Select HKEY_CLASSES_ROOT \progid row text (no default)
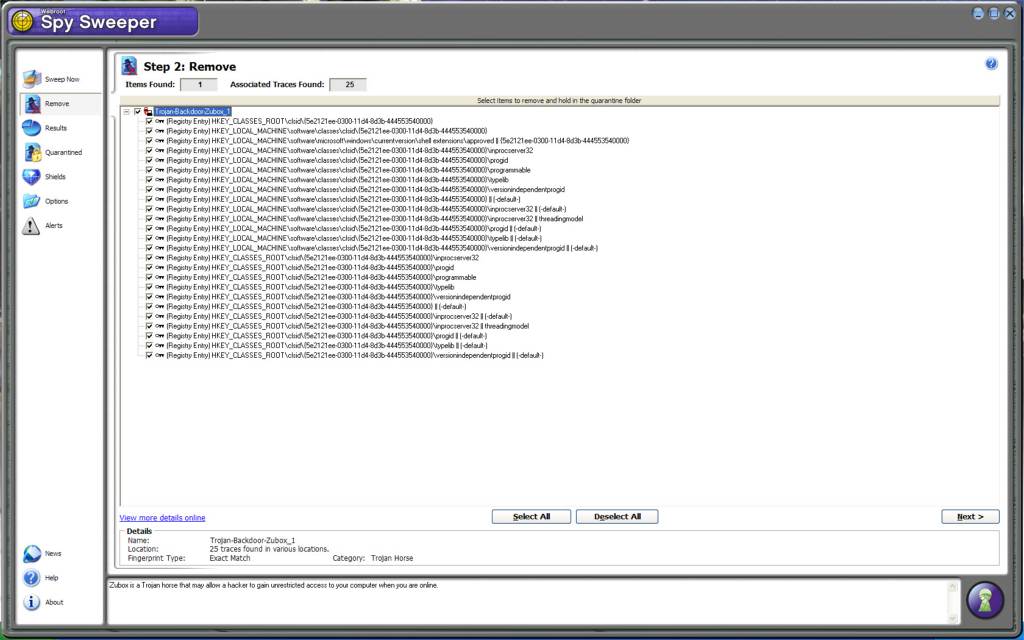1024x640 pixels. tap(310, 268)
